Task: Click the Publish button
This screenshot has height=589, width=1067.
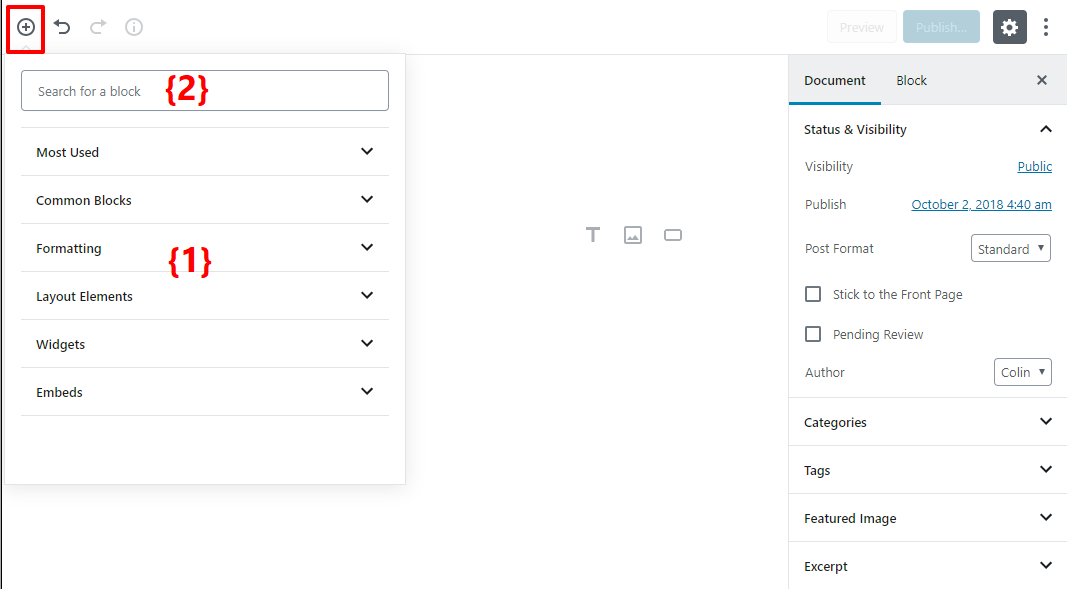Action: pyautogui.click(x=941, y=27)
